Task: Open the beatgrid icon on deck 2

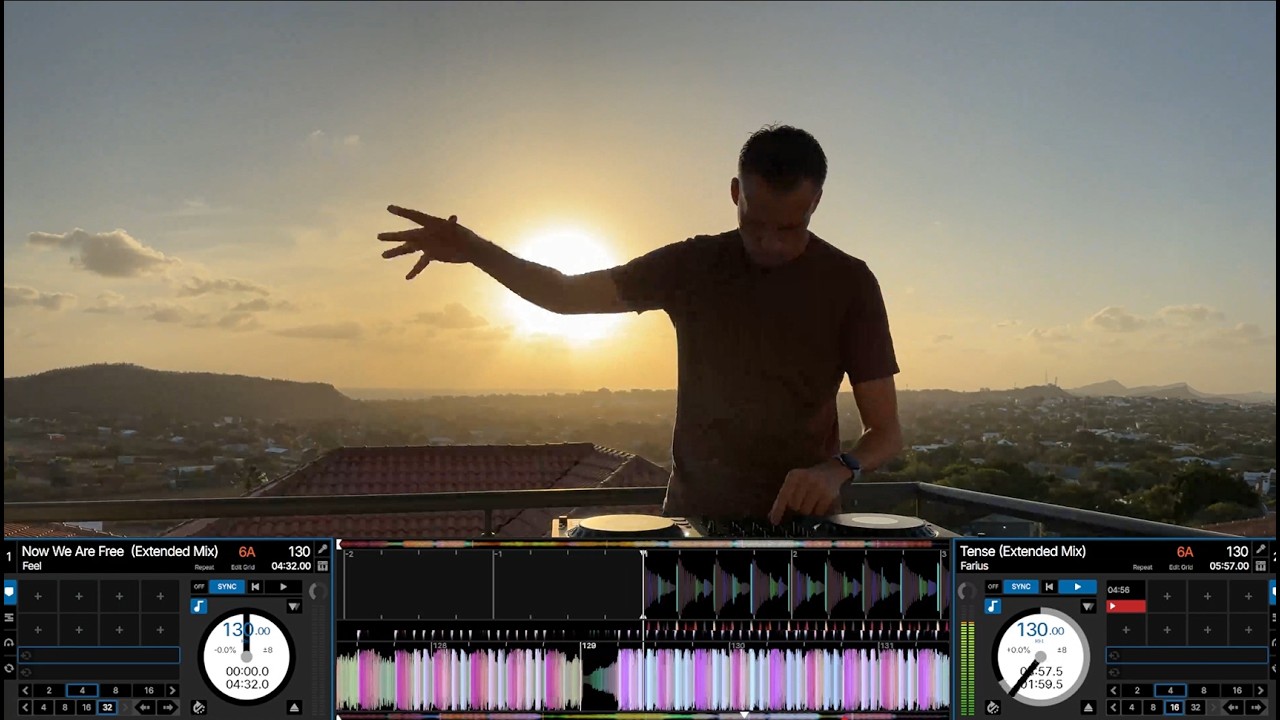Action: pyautogui.click(x=1261, y=566)
